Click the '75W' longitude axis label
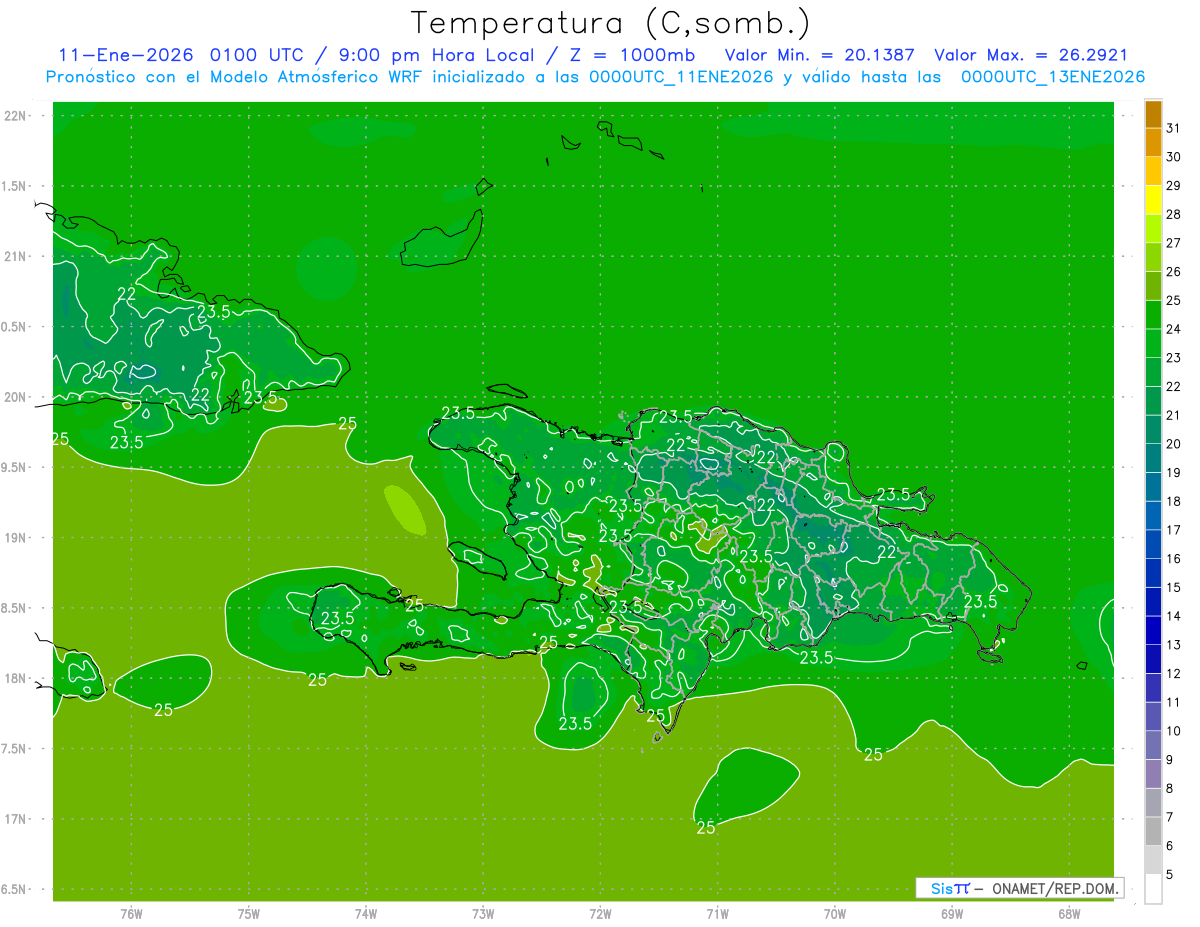The width and height of the screenshot is (1200, 927). tap(248, 913)
